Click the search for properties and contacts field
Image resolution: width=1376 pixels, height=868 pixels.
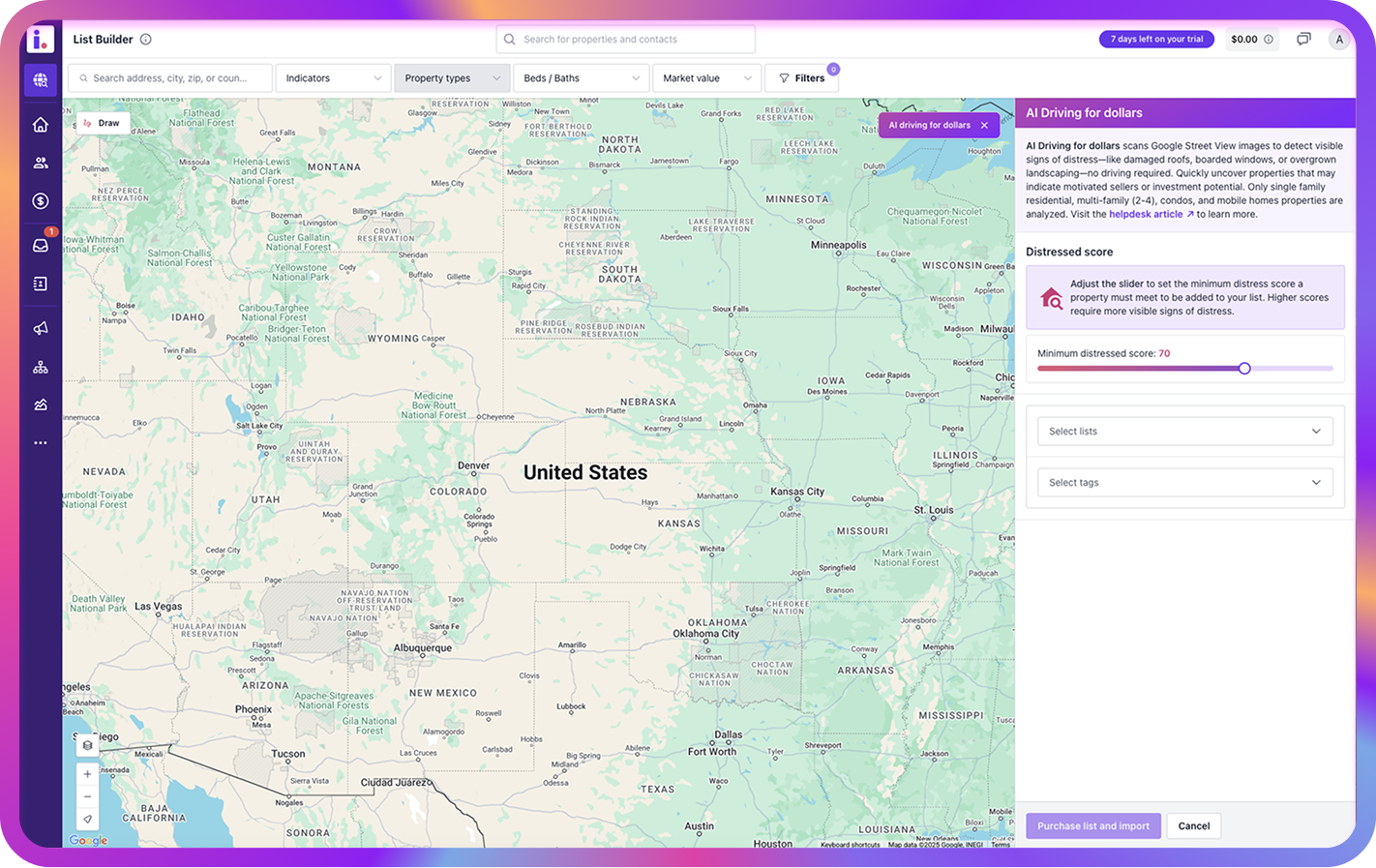click(626, 40)
